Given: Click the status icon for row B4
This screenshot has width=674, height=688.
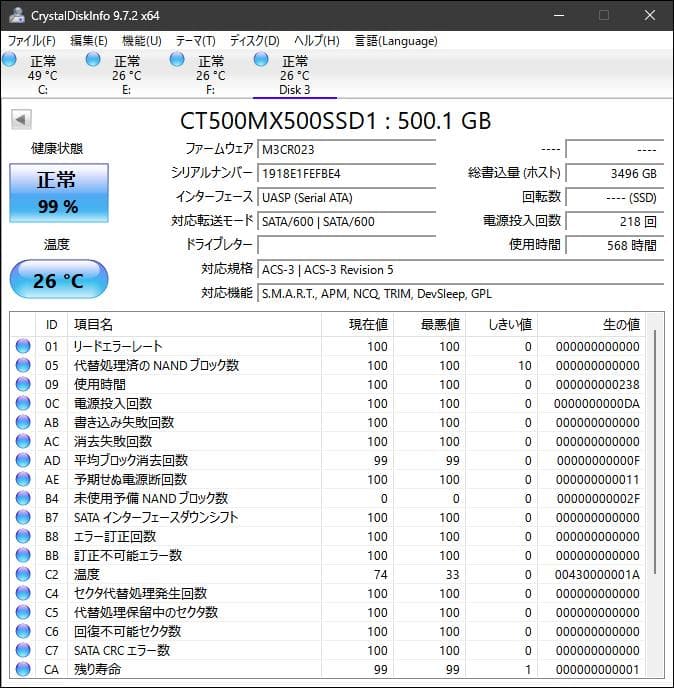Looking at the screenshot, I should [x=23, y=498].
